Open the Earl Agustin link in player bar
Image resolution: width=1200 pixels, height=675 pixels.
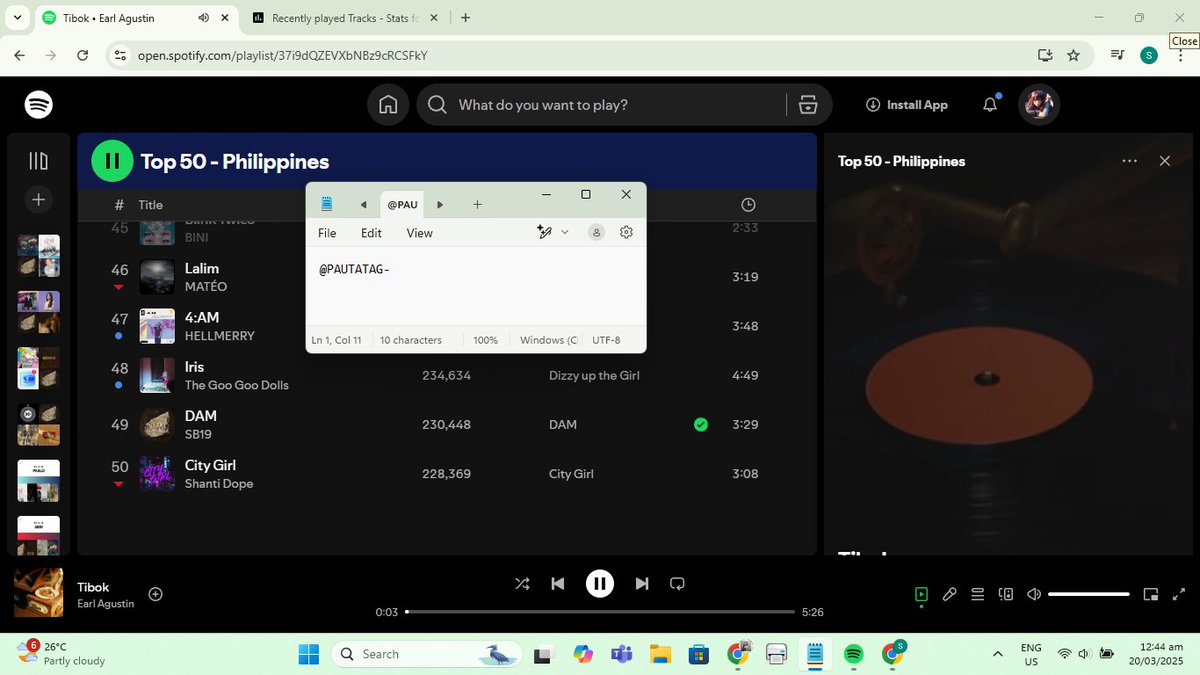click(x=105, y=604)
